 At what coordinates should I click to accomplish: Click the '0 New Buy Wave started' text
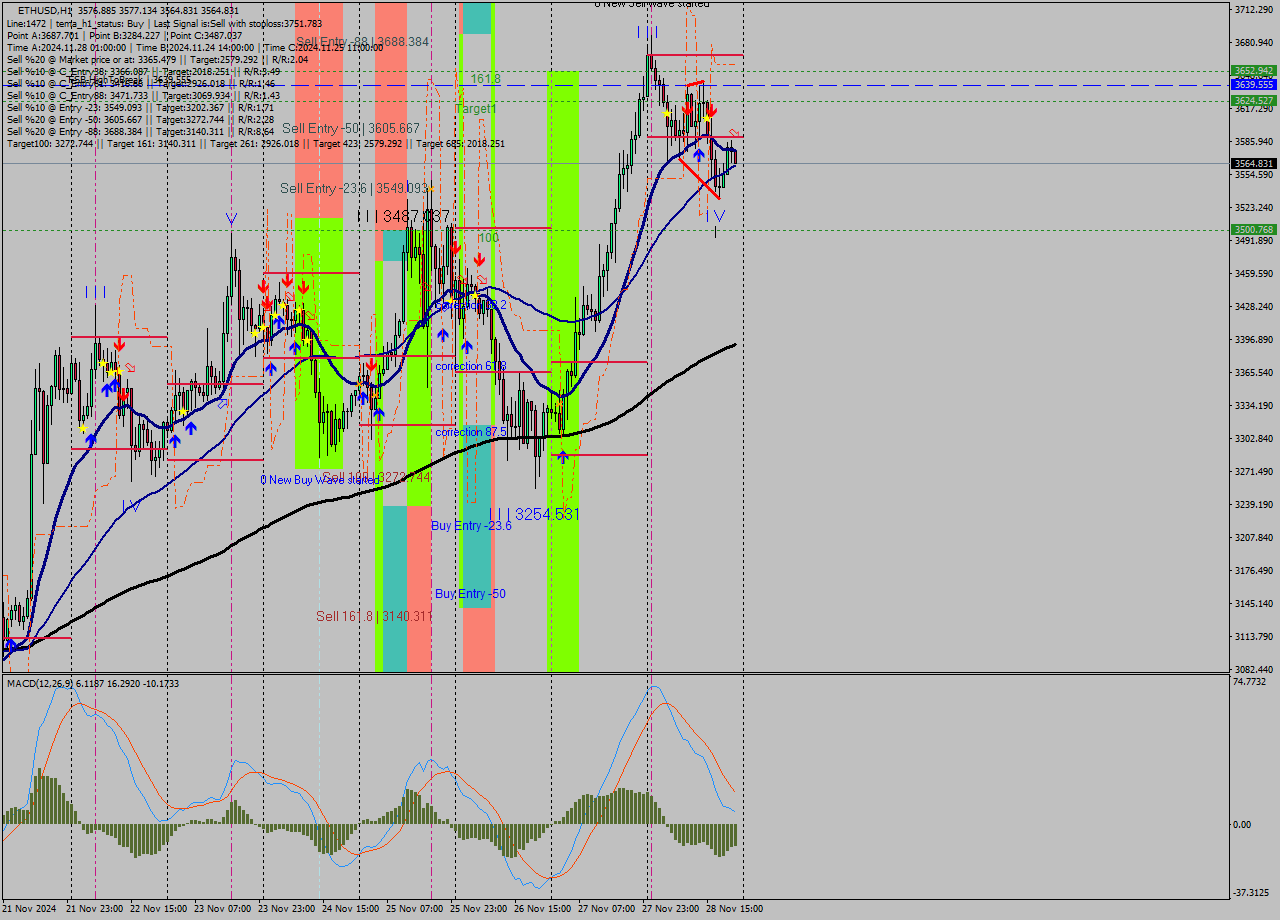pos(320,480)
